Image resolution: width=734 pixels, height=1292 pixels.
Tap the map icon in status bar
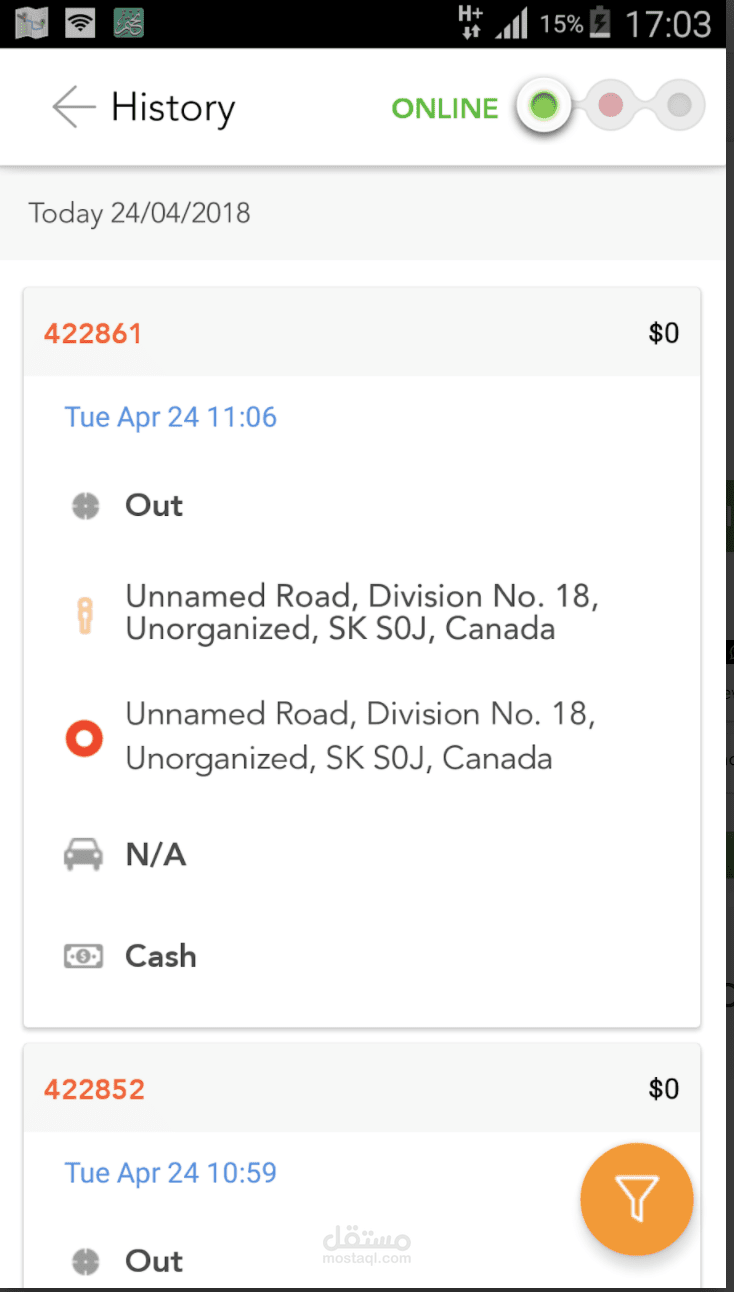pos(32,22)
